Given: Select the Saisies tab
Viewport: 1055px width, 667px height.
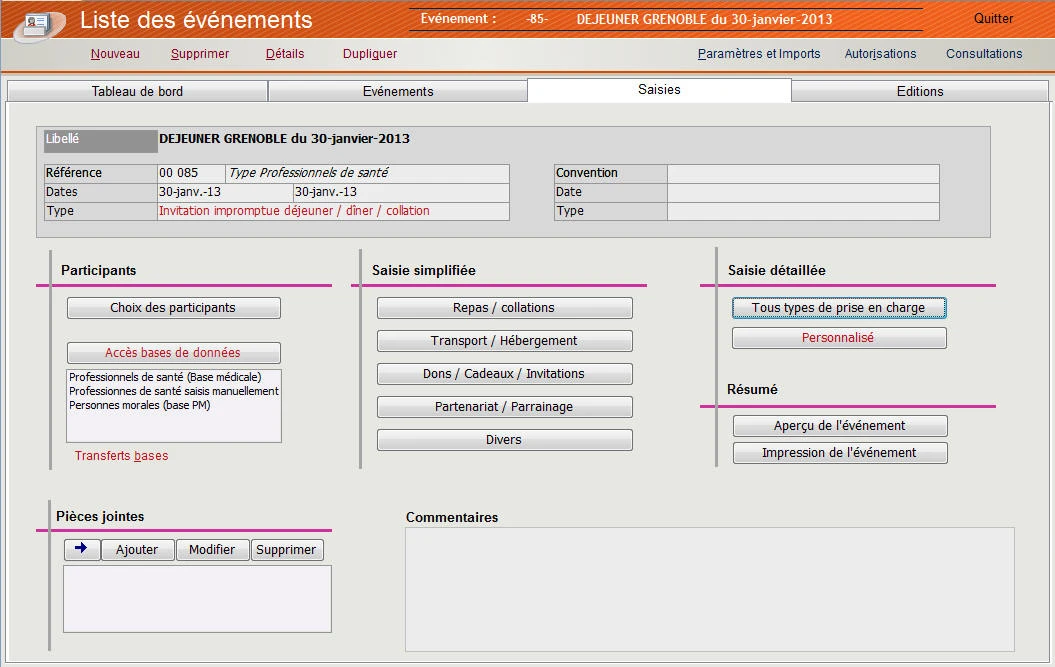Looking at the screenshot, I should [x=659, y=90].
